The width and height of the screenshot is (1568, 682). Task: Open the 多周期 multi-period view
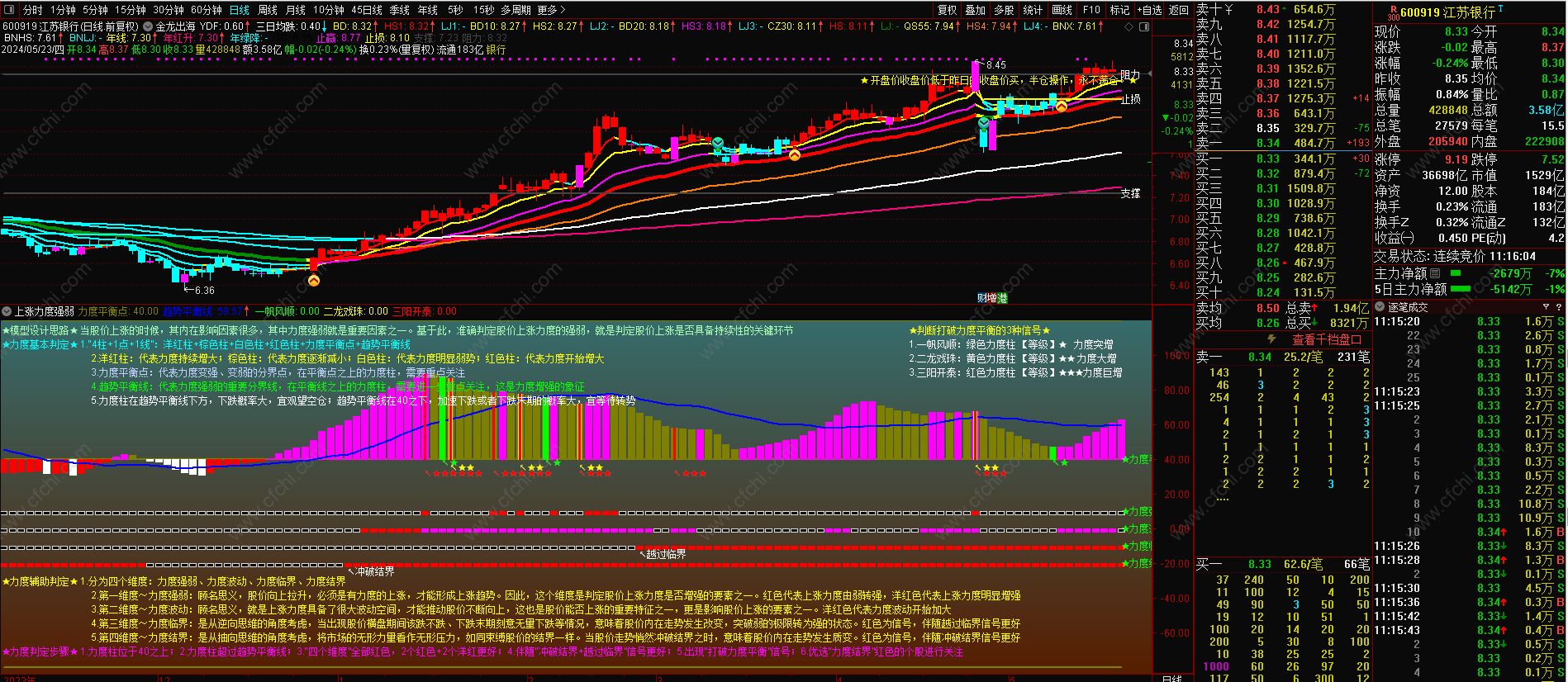coord(516,10)
